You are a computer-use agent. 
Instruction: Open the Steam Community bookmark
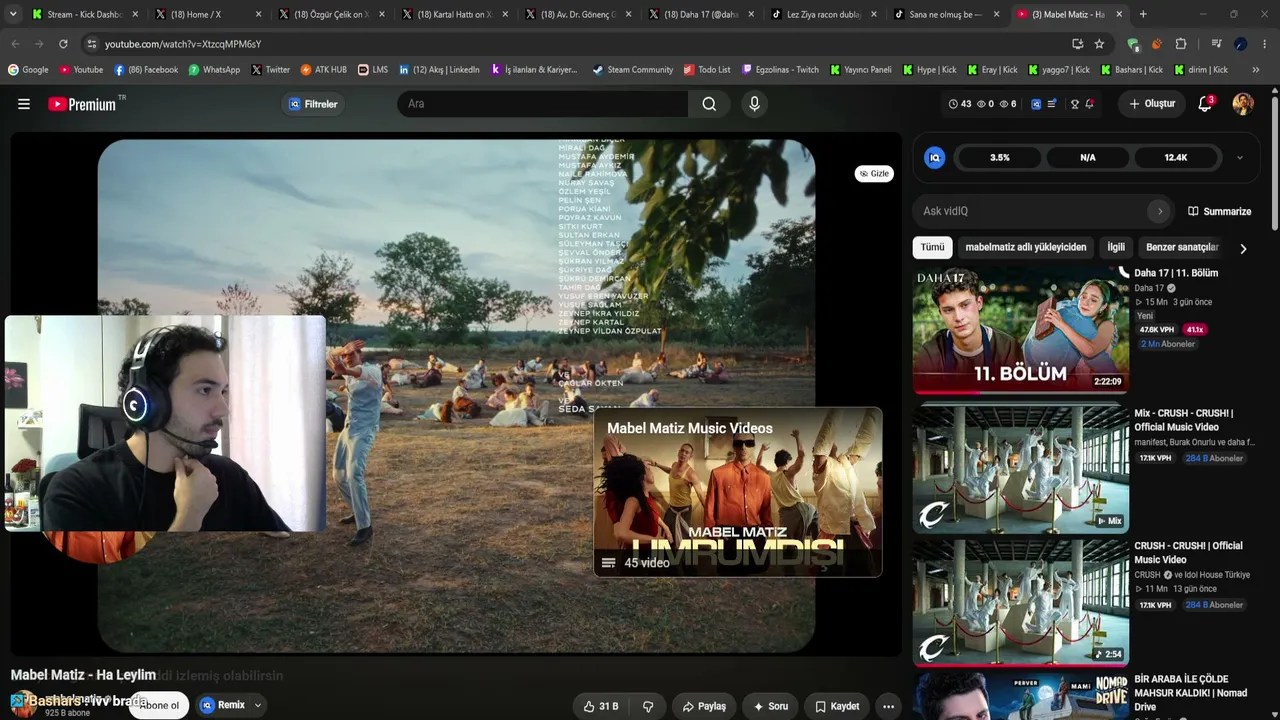[632, 70]
